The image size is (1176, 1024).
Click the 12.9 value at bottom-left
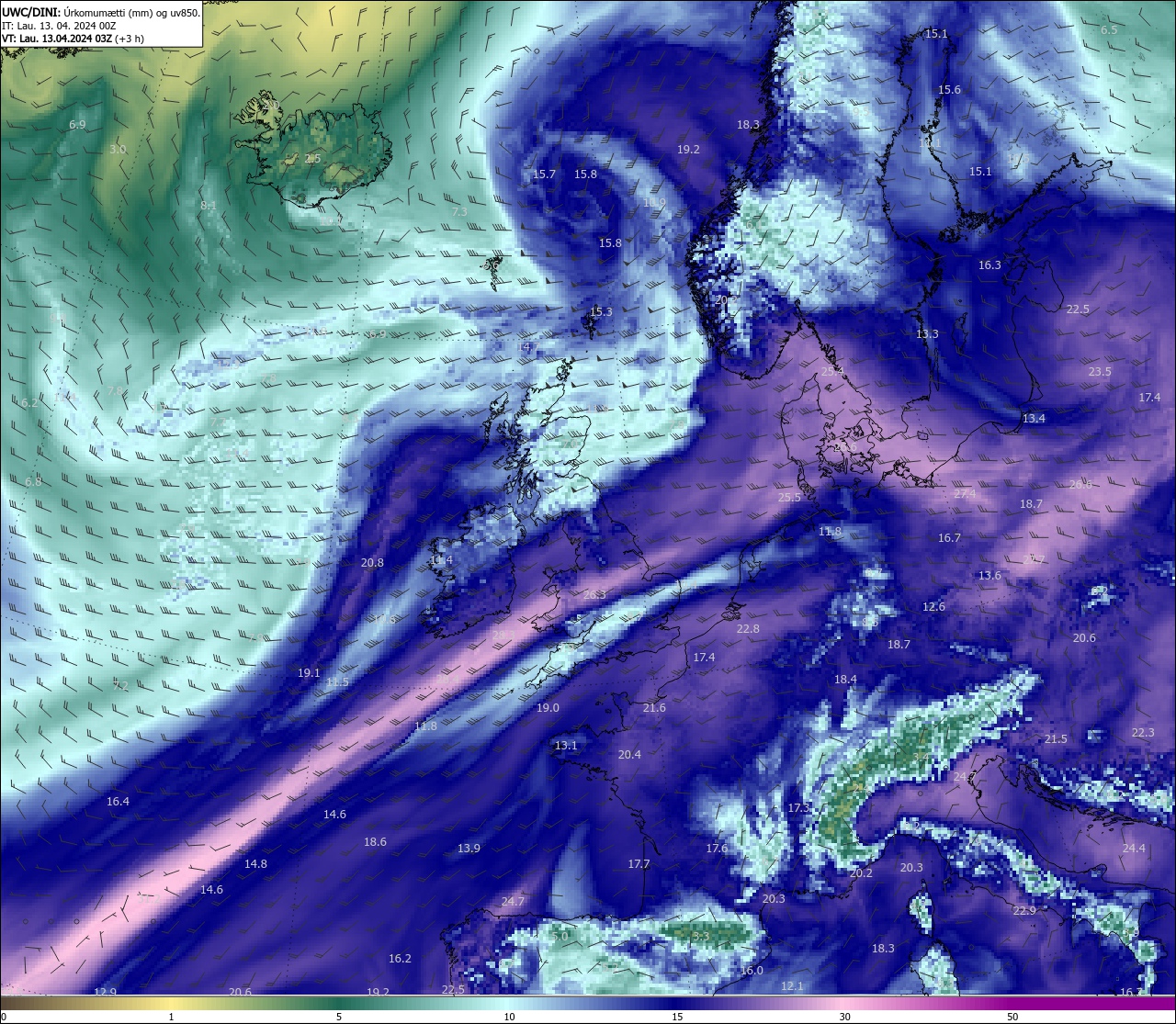tap(105, 992)
